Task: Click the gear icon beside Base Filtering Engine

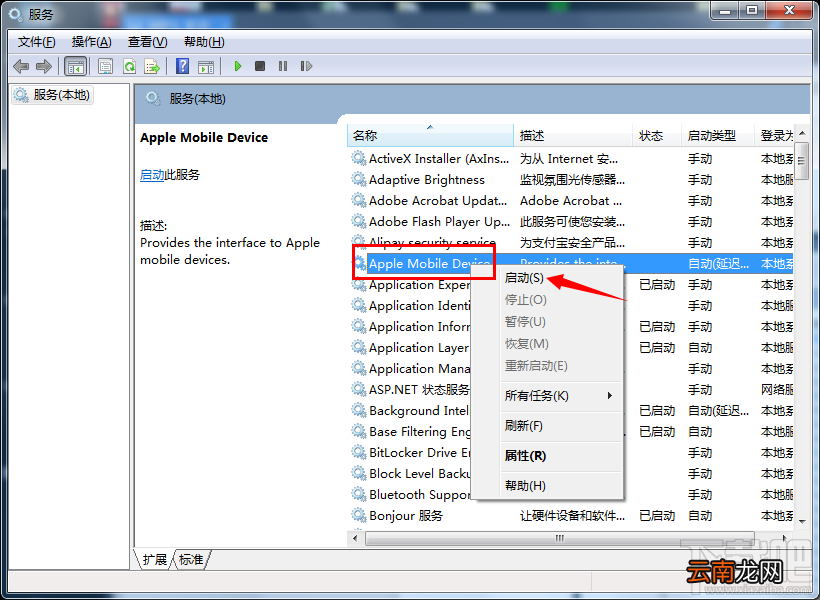Action: tap(358, 431)
